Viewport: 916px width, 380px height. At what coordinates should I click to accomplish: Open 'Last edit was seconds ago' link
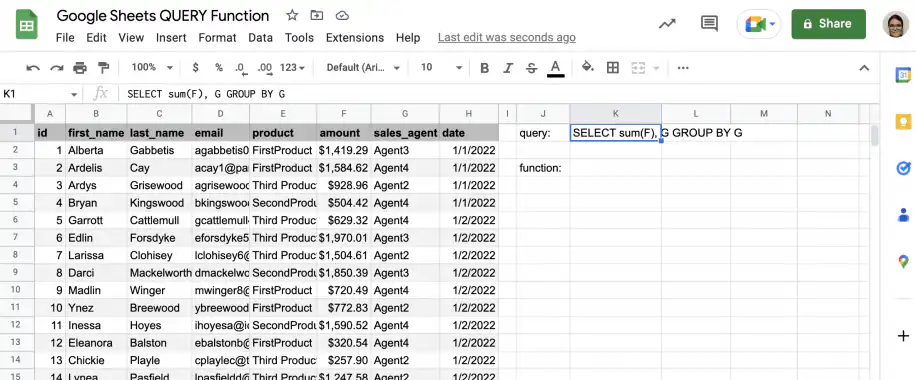pyautogui.click(x=506, y=37)
